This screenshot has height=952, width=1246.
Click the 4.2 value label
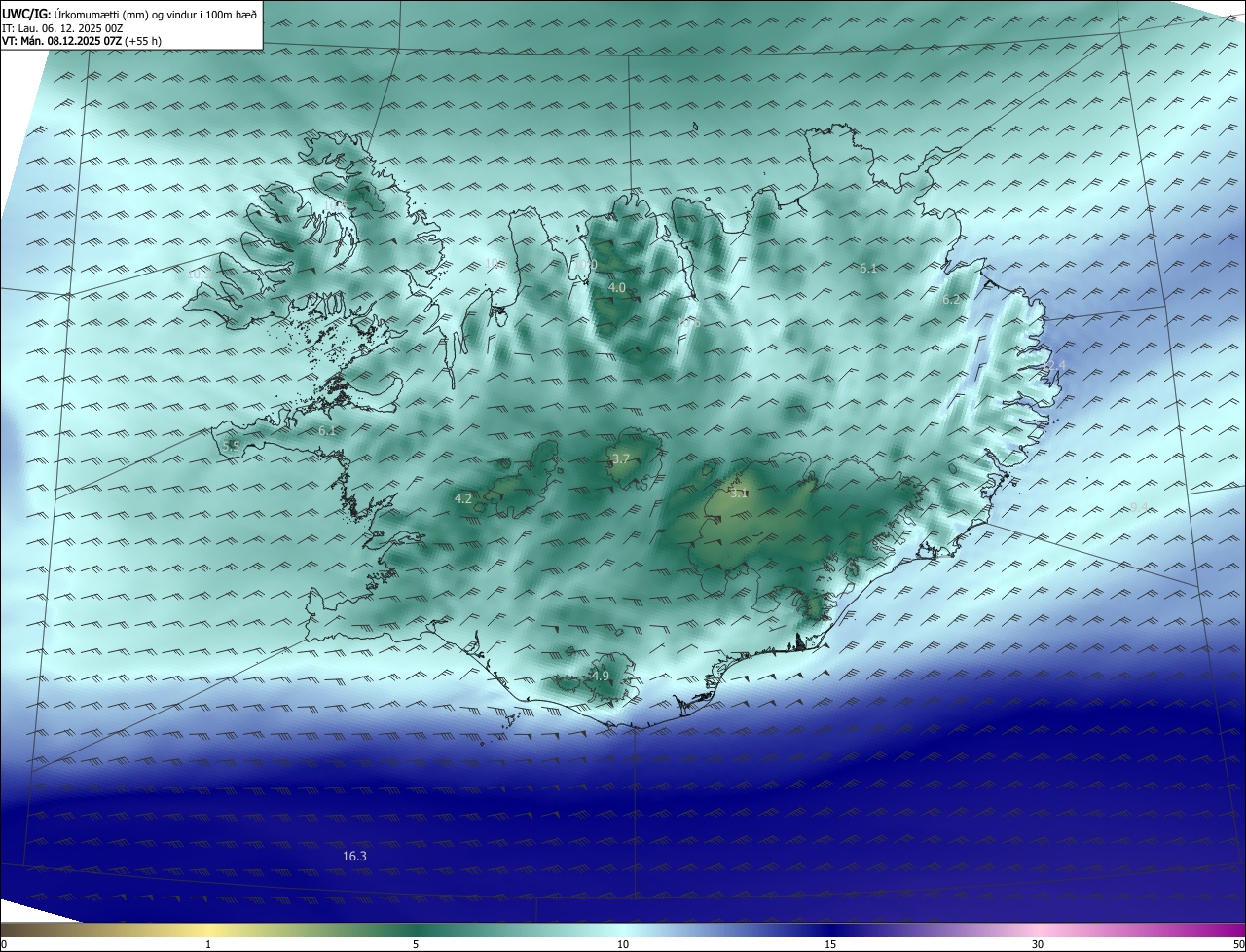[x=463, y=498]
